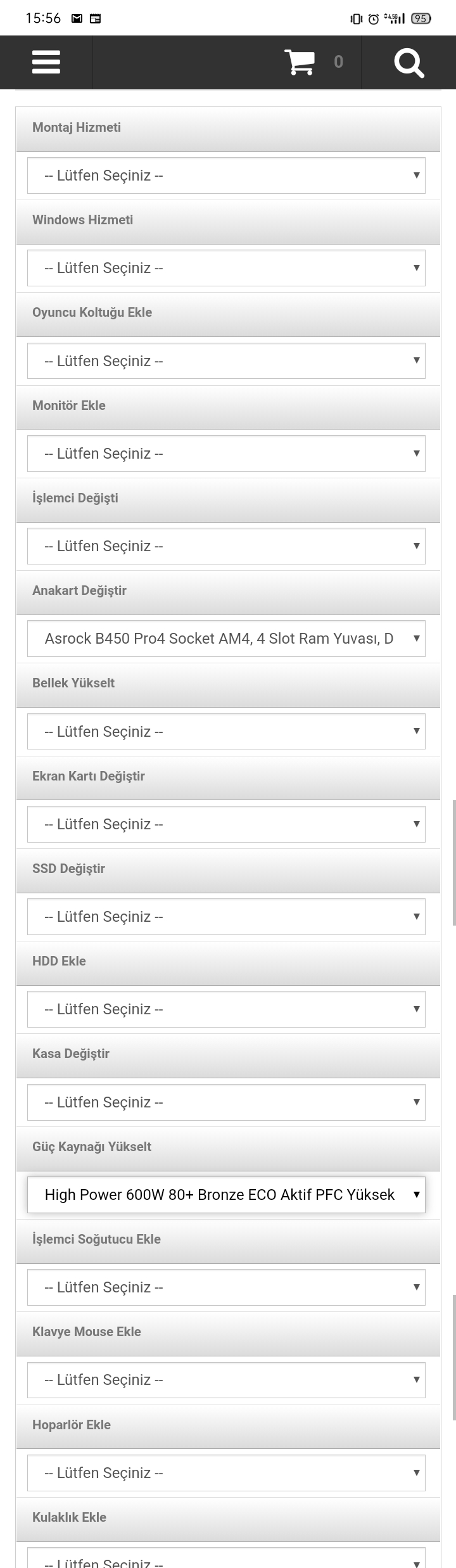The width and height of the screenshot is (456, 1568).
Task: Open the Monitör Ekle selector
Action: click(x=225, y=453)
